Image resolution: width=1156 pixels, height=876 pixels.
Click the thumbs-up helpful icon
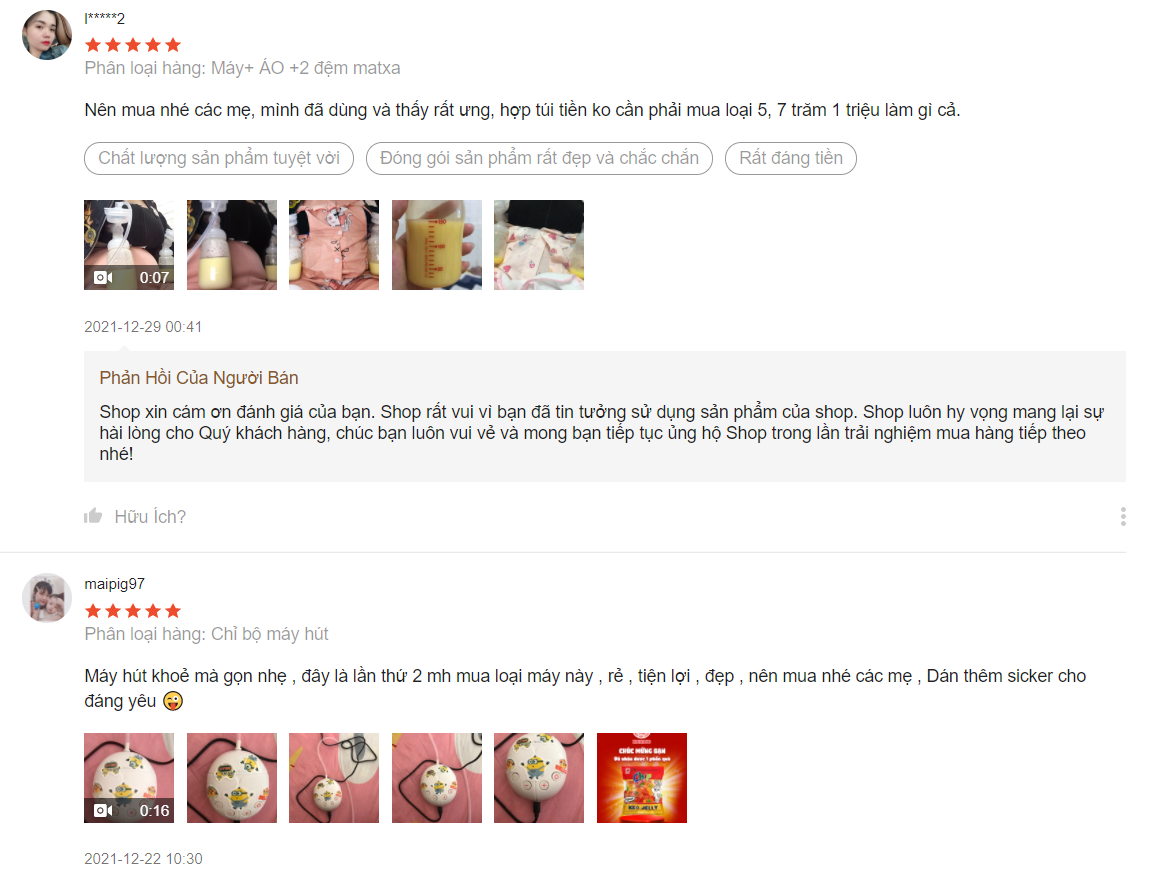93,516
